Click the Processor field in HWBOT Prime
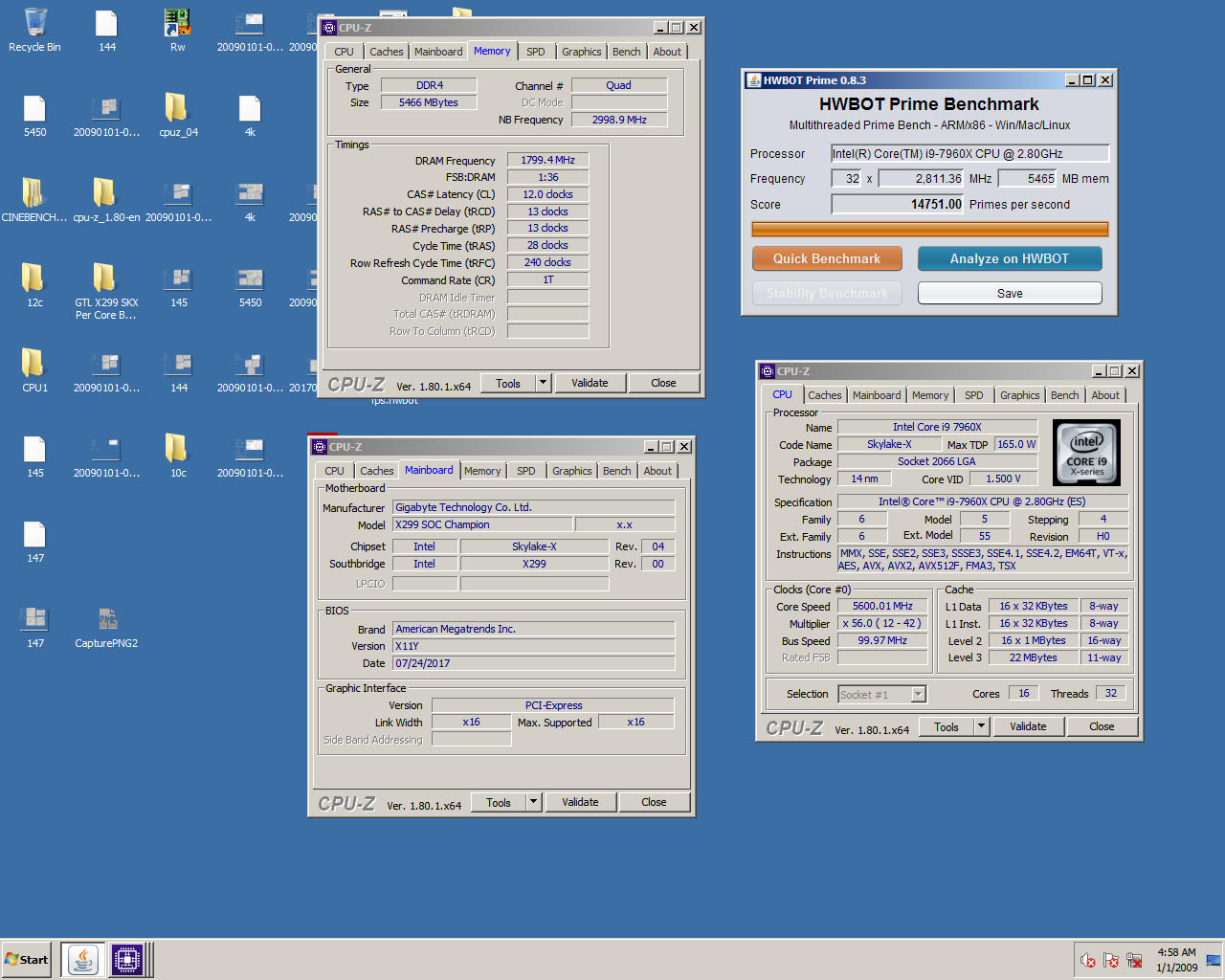Viewport: 1225px width, 980px height. (x=969, y=153)
